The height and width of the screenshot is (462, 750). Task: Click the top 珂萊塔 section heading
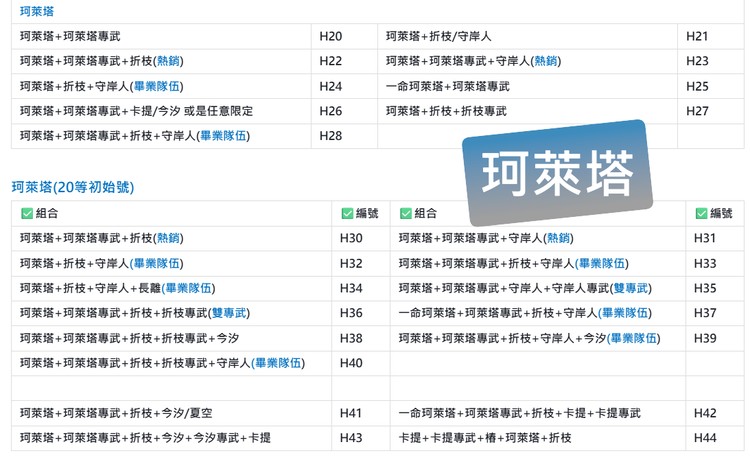pyautogui.click(x=36, y=10)
